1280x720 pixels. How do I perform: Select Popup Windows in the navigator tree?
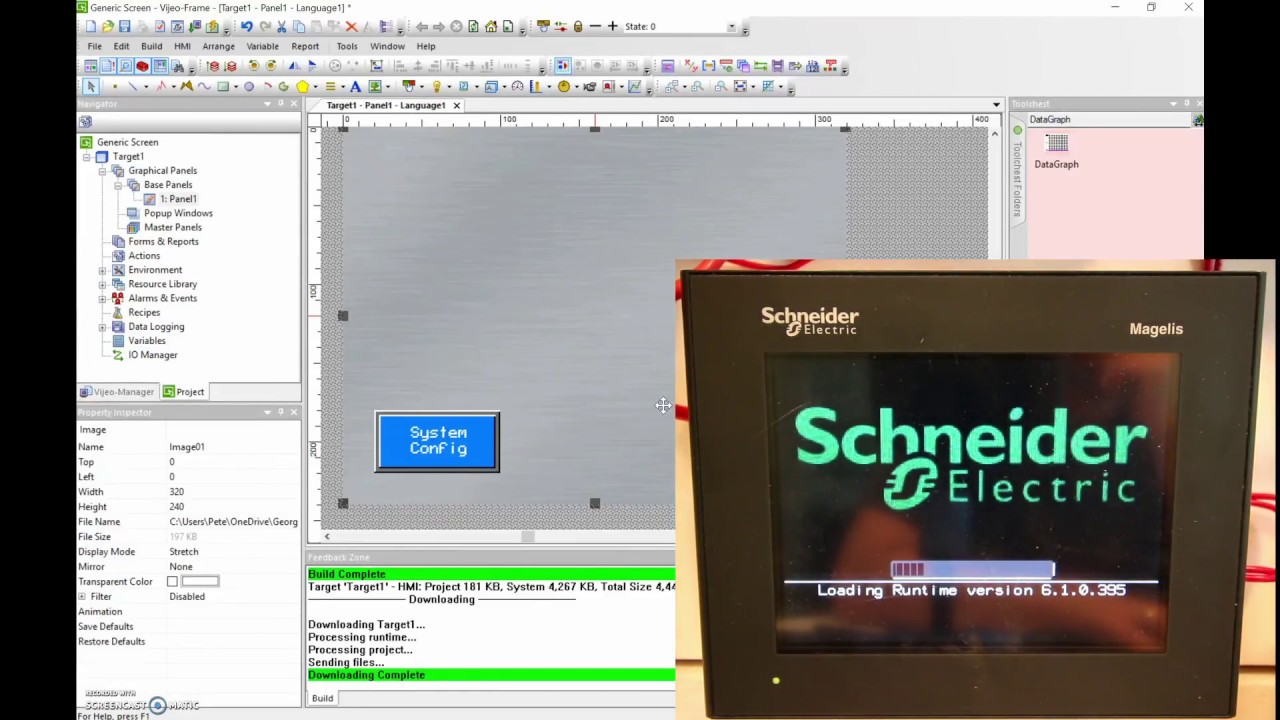178,213
